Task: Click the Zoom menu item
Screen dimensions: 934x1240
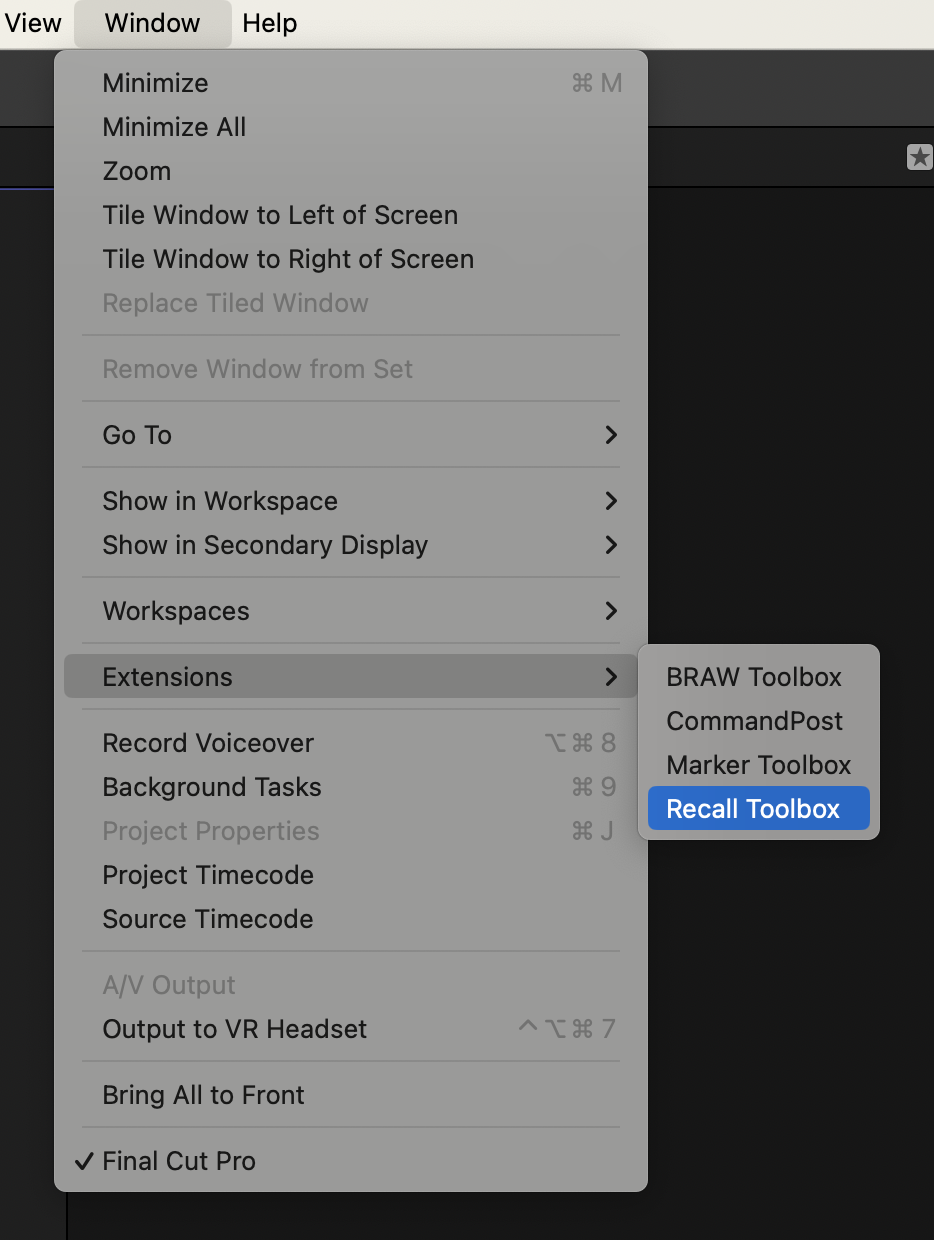Action: (137, 171)
